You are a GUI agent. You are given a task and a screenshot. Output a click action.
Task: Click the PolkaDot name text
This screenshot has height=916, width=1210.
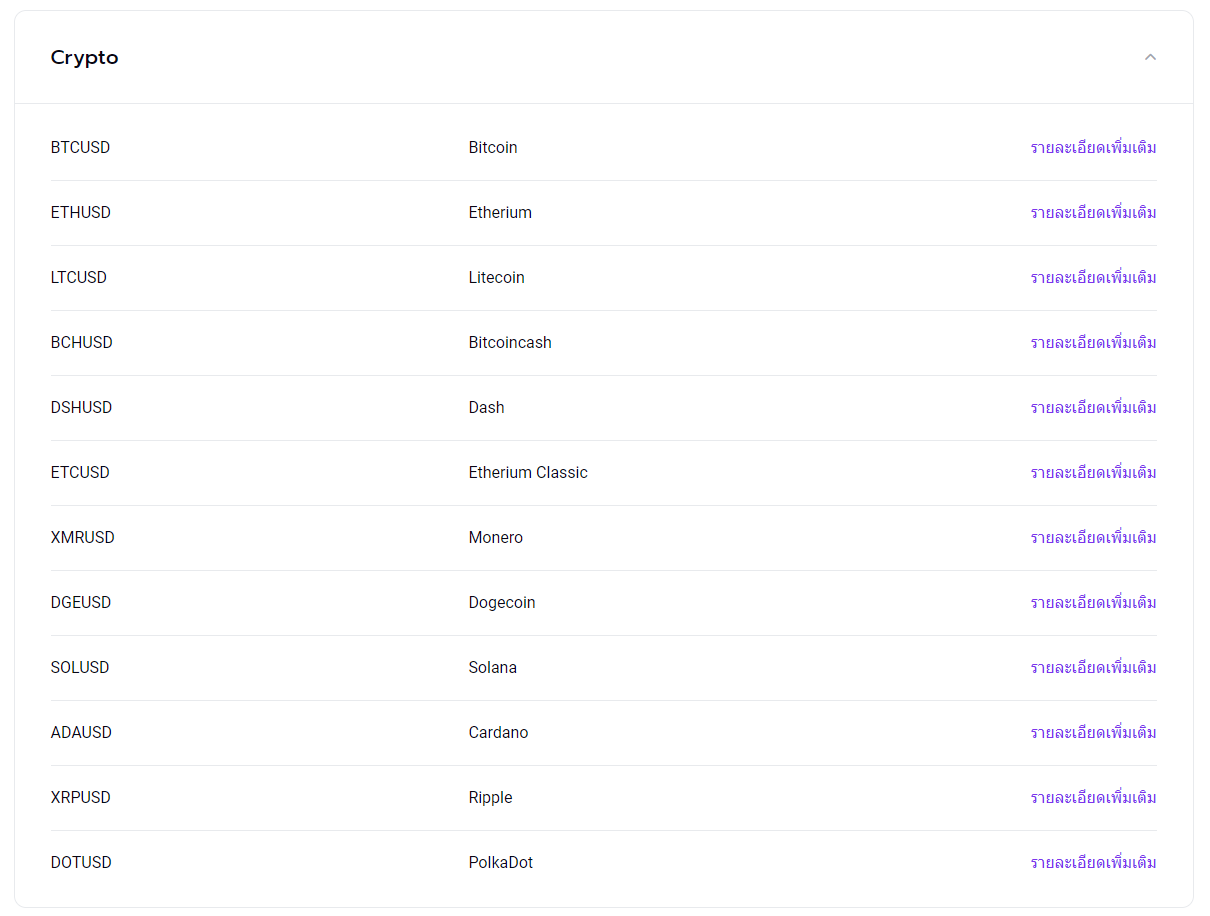coord(501,863)
